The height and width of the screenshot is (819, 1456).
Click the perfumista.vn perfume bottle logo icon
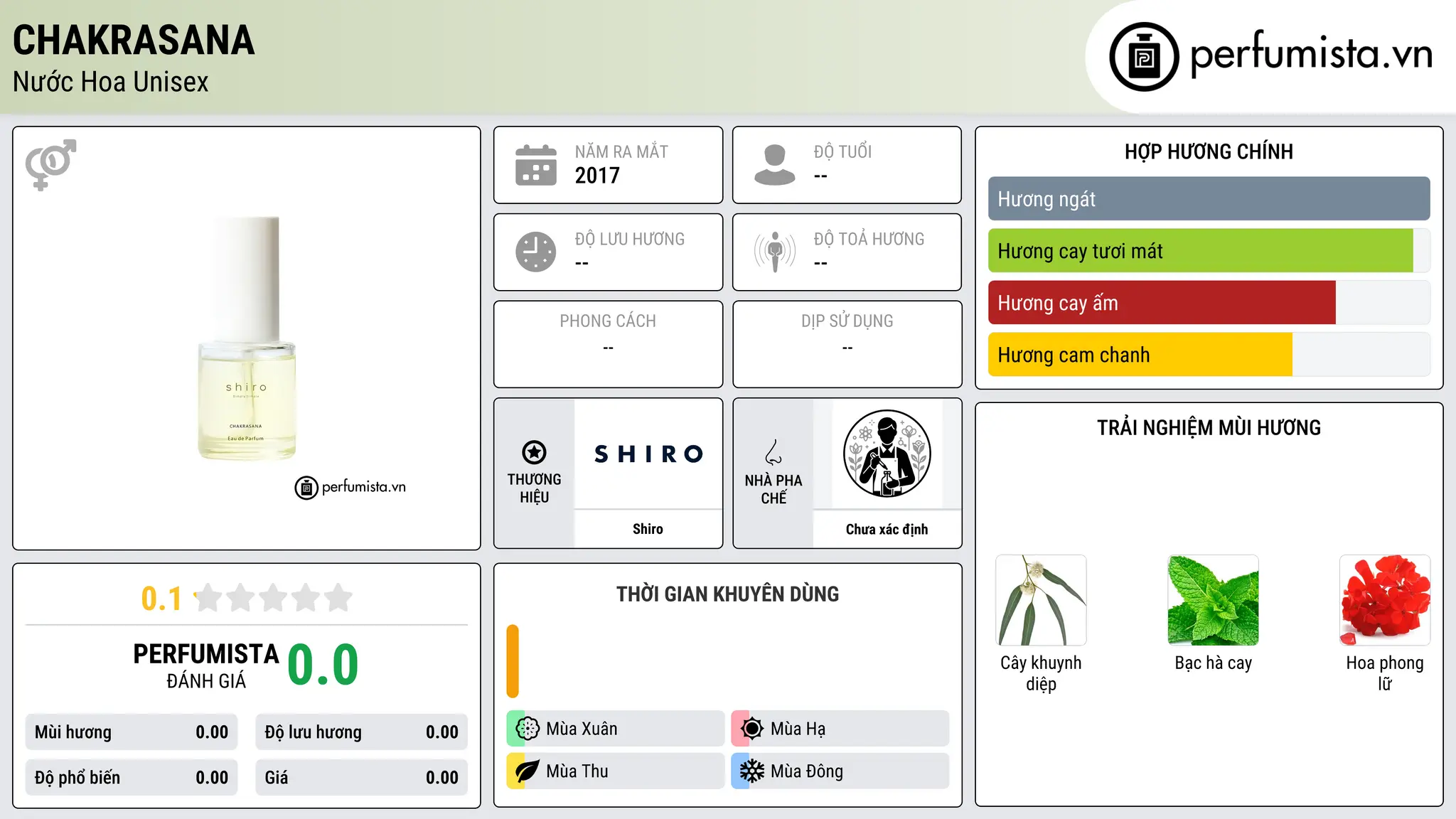coord(1144,57)
